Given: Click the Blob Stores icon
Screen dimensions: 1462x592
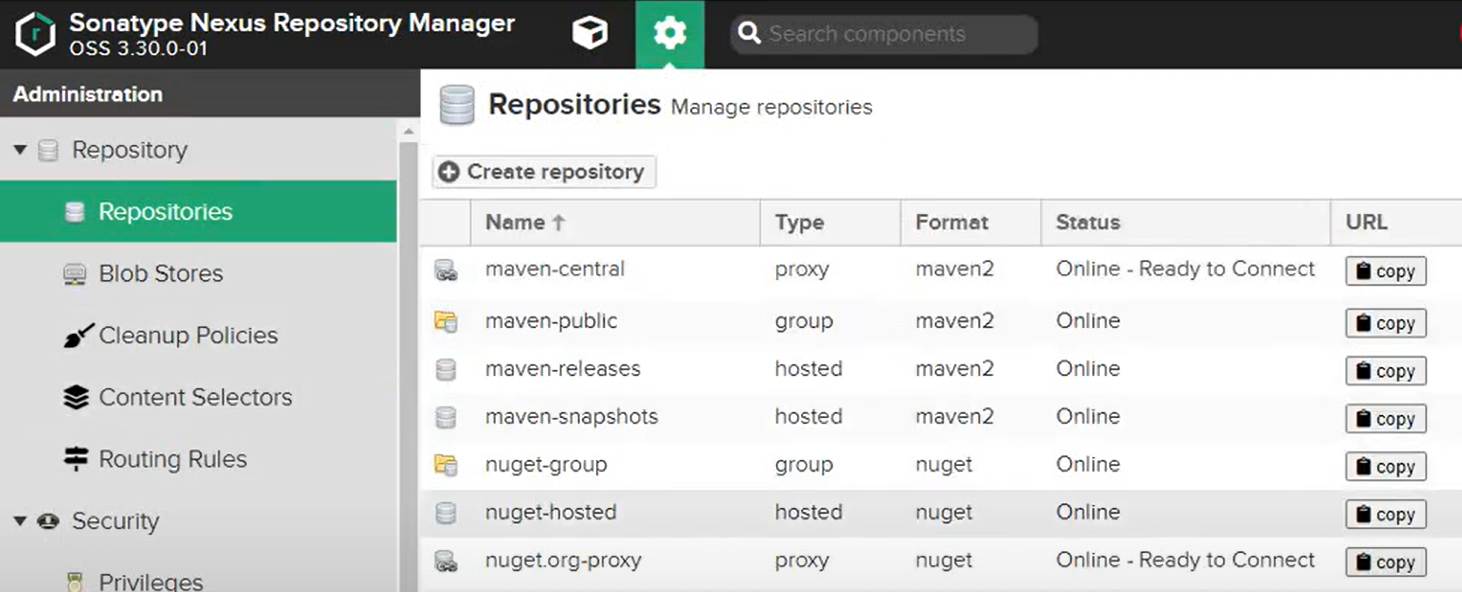Looking at the screenshot, I should click(75, 274).
